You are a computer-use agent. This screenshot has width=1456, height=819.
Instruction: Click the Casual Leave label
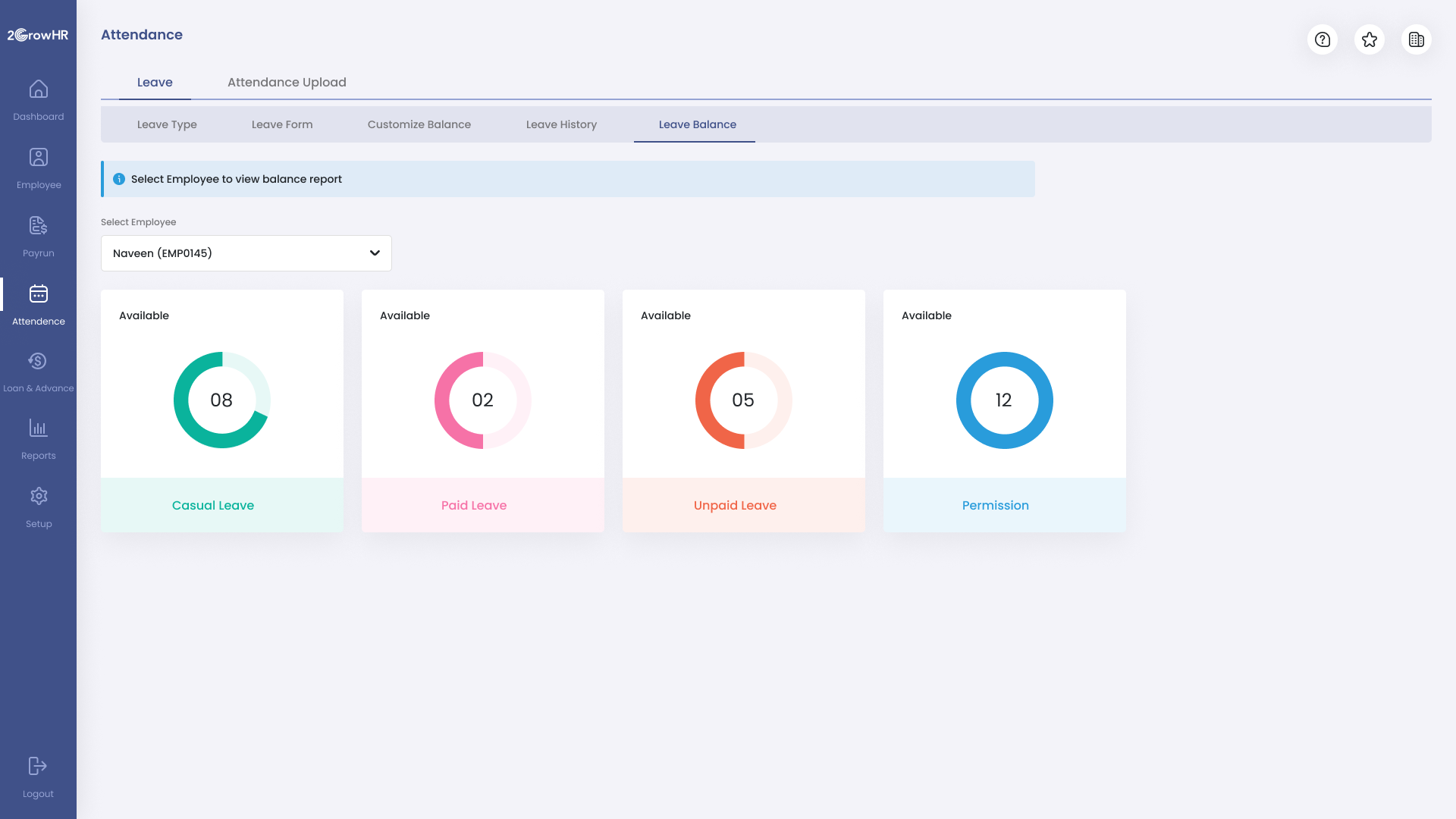[x=213, y=505]
